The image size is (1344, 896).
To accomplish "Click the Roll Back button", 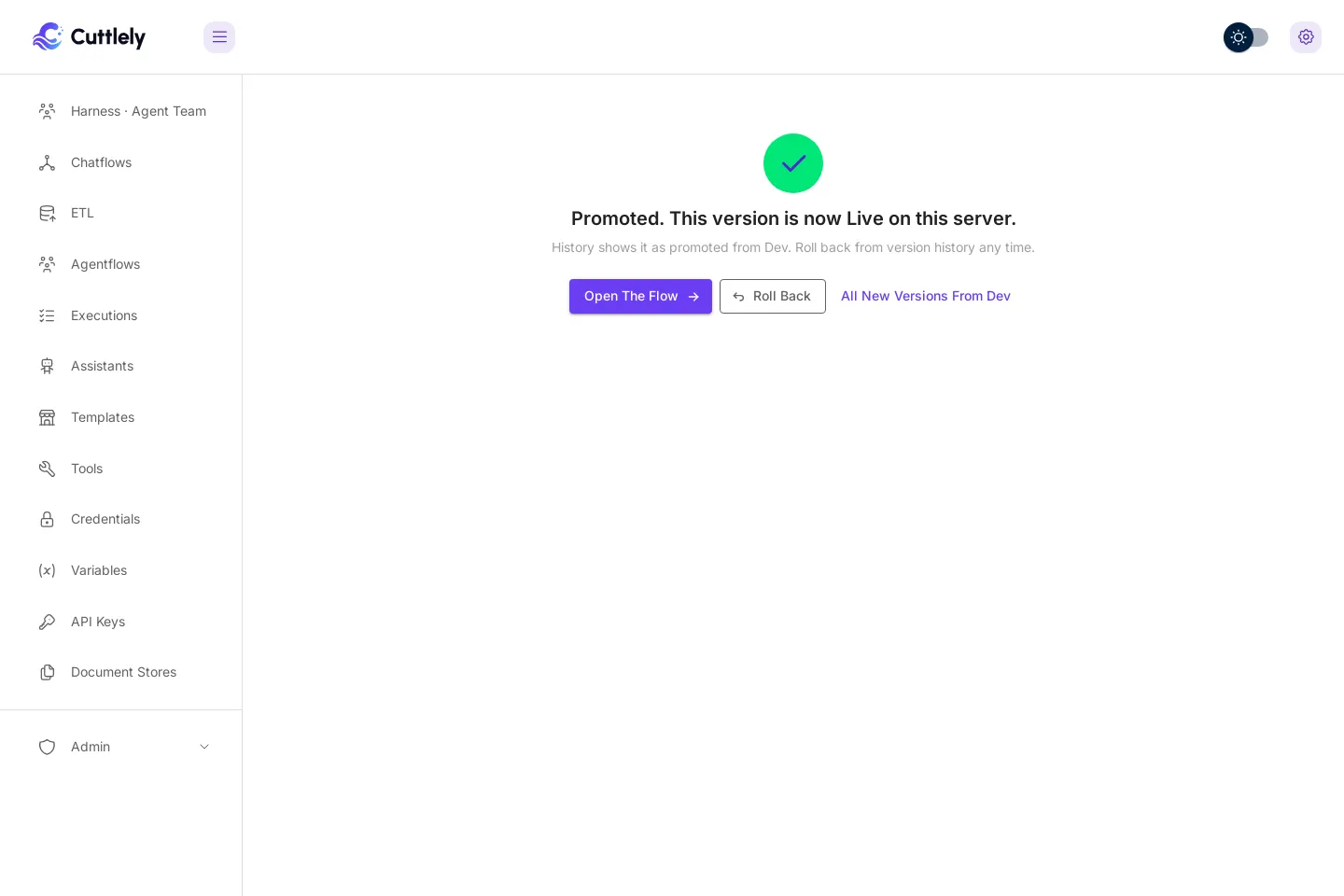I will pos(773,296).
